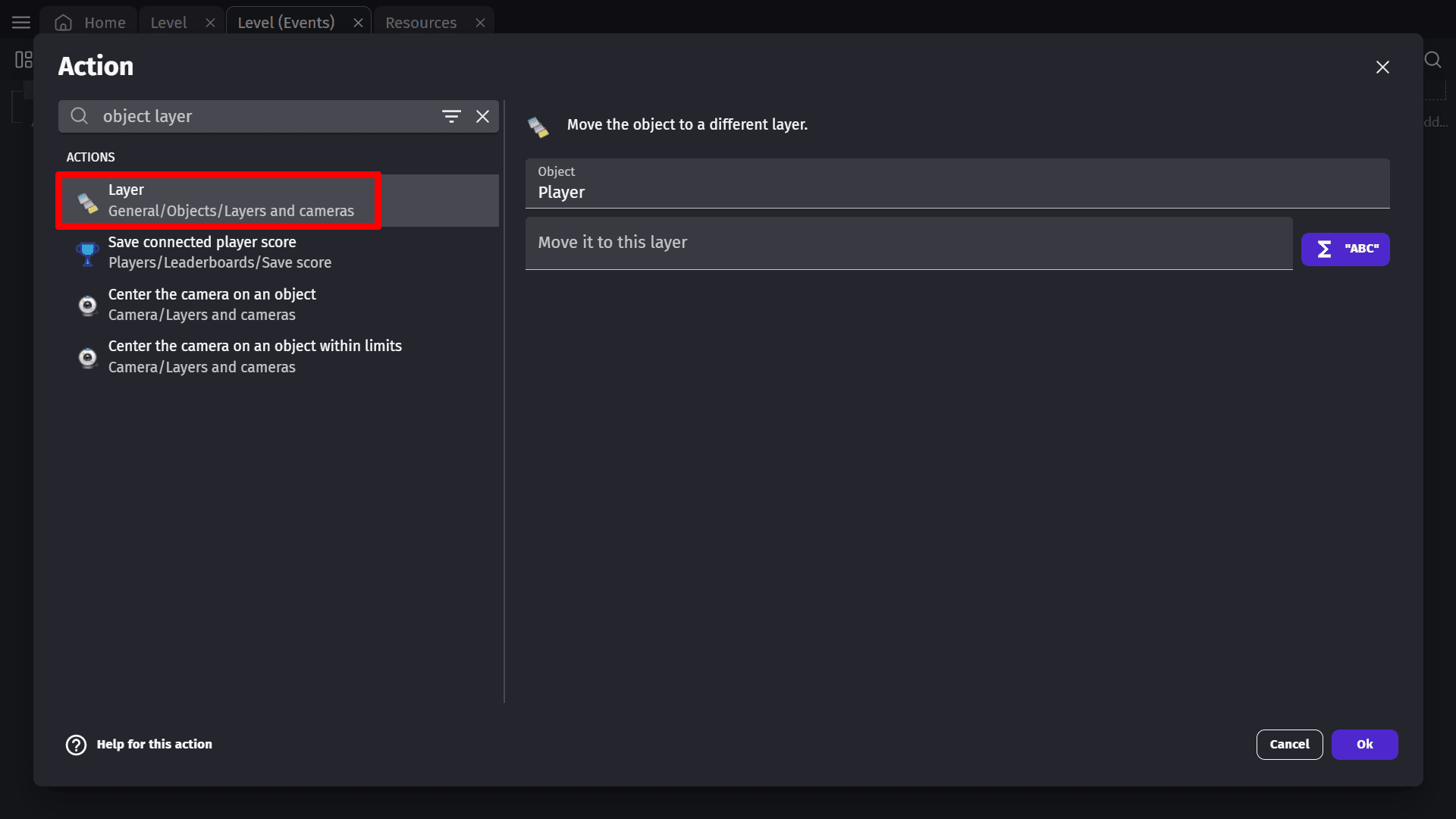Viewport: 1456px width, 819px height.
Task: Switch to the Resources tab
Action: [421, 23]
